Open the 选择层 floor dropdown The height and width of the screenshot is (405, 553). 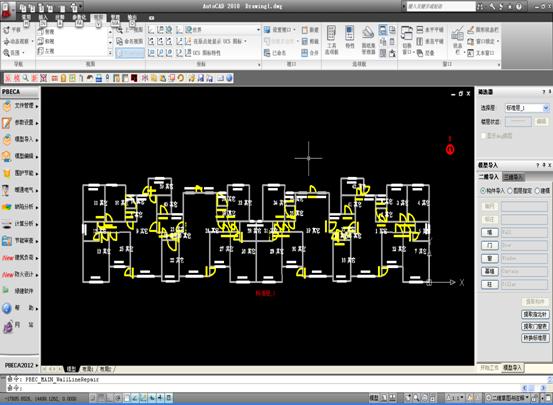tap(527, 108)
